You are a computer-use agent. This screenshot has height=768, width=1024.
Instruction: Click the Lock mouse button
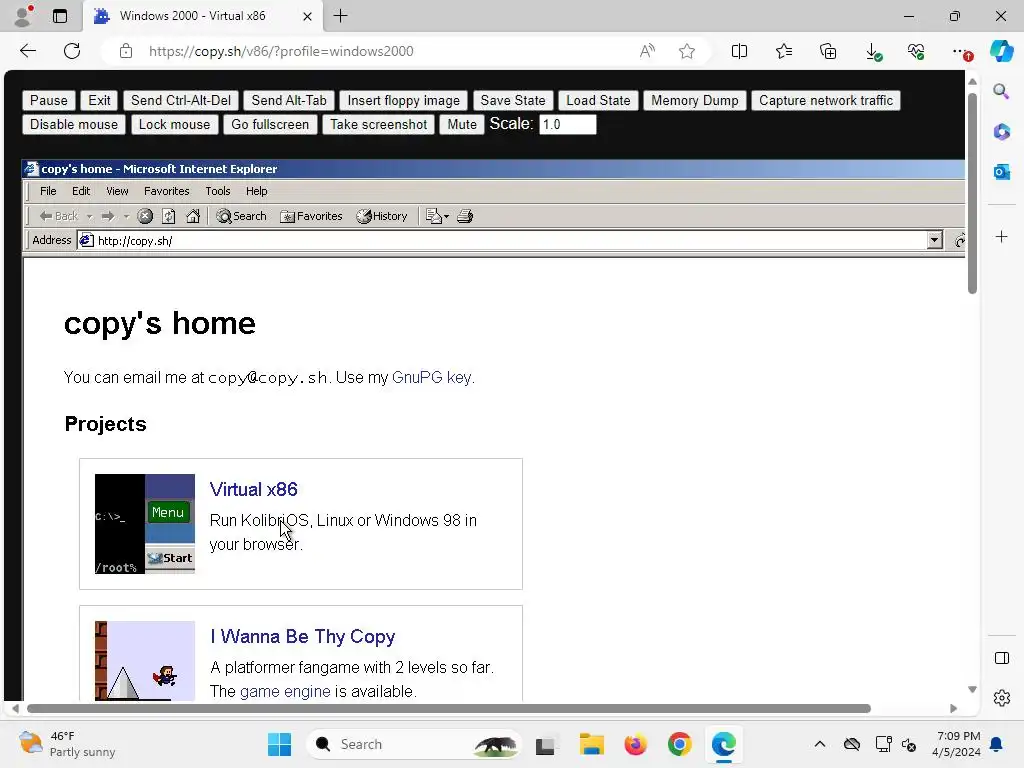(174, 125)
